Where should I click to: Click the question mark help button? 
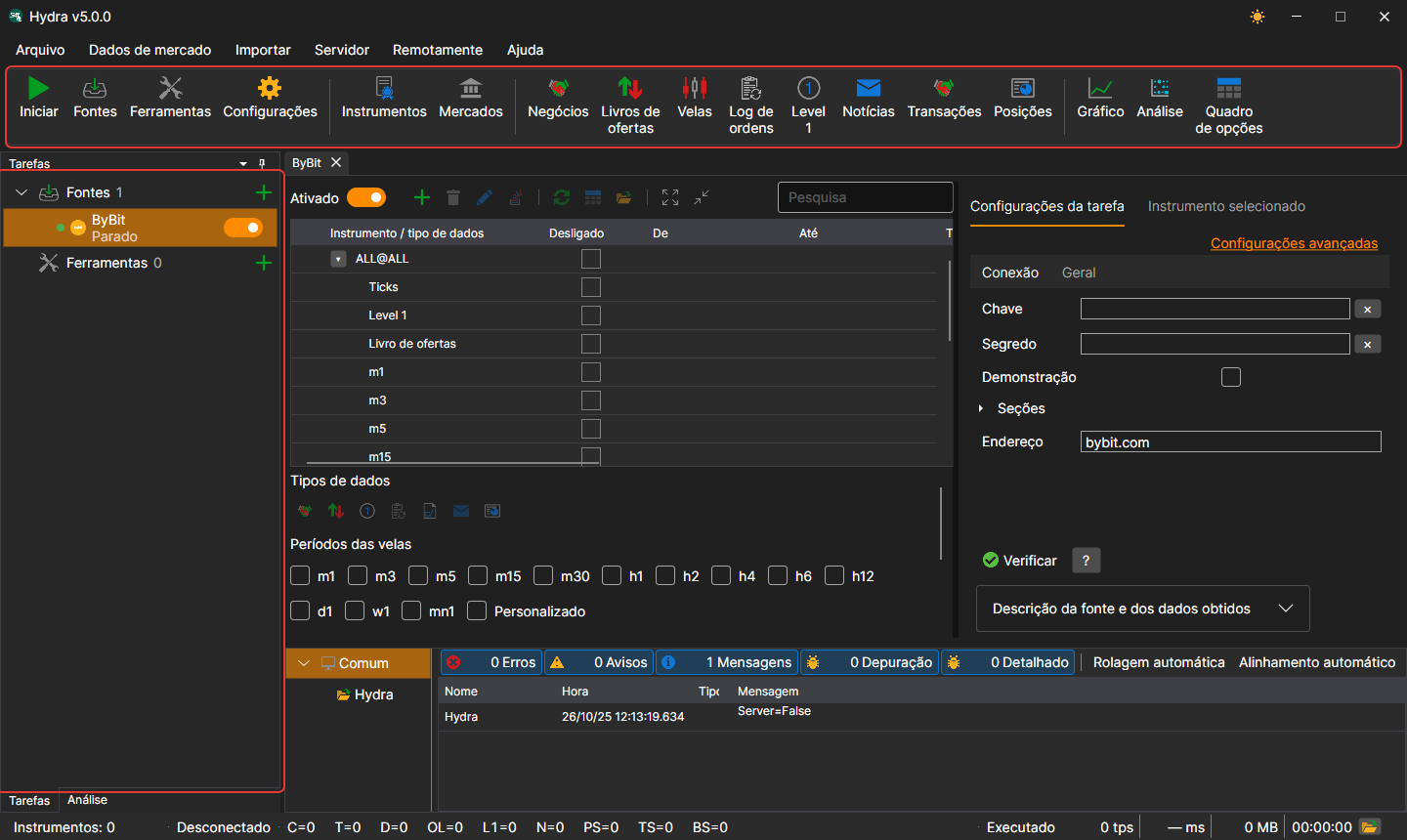tap(1086, 560)
